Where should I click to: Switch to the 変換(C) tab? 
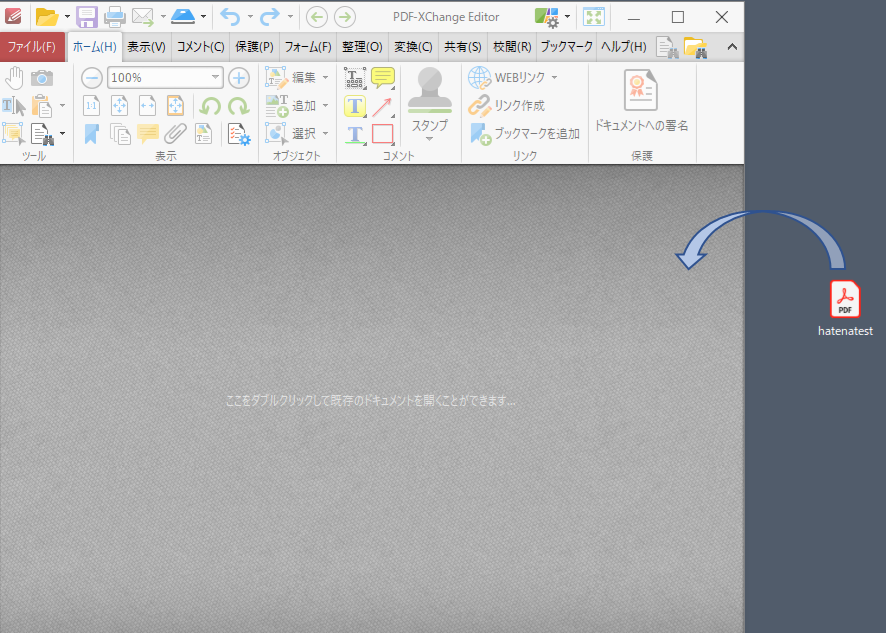pos(414,47)
